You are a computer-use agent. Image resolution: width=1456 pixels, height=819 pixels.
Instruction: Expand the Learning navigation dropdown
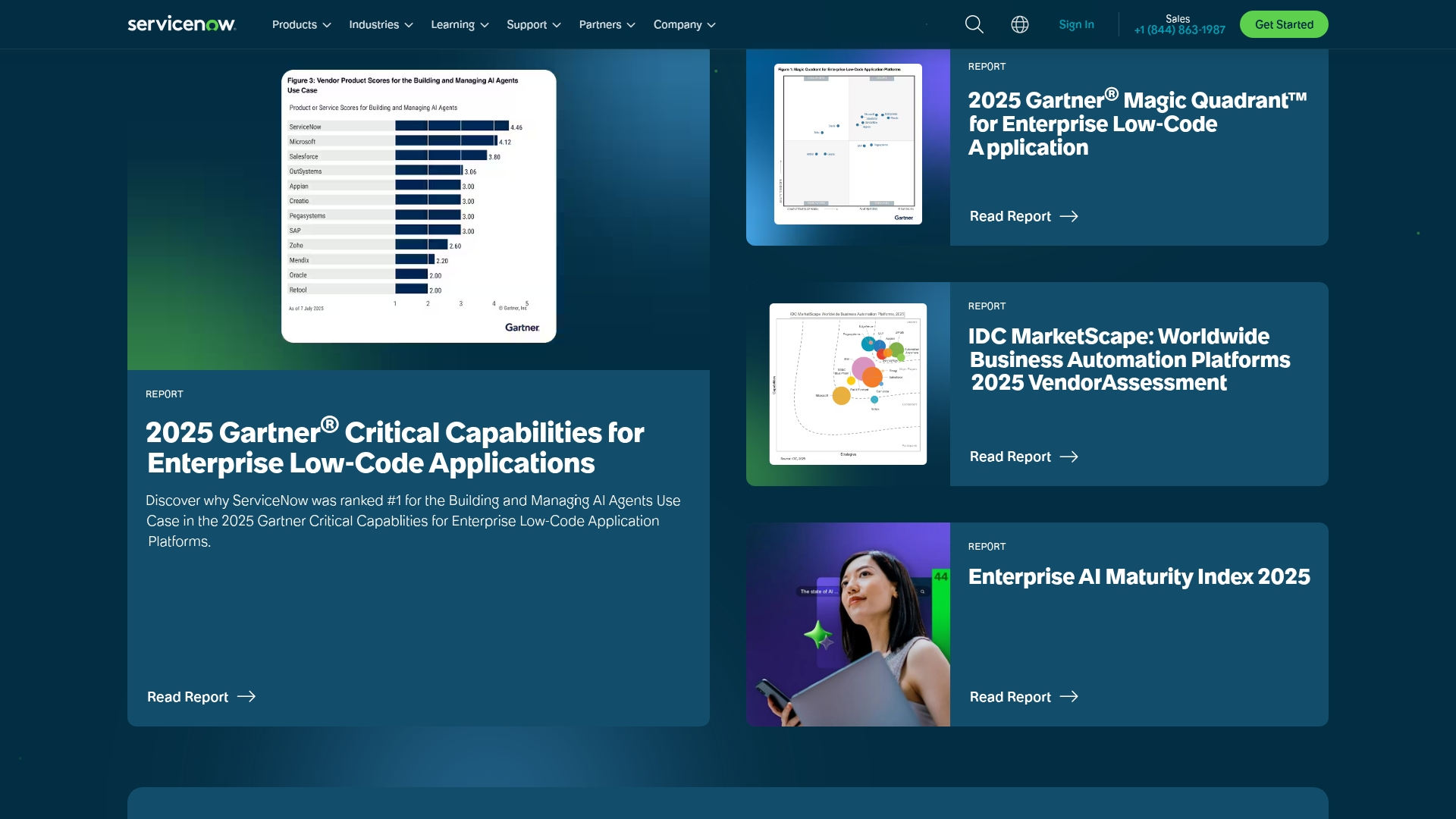pyautogui.click(x=459, y=24)
